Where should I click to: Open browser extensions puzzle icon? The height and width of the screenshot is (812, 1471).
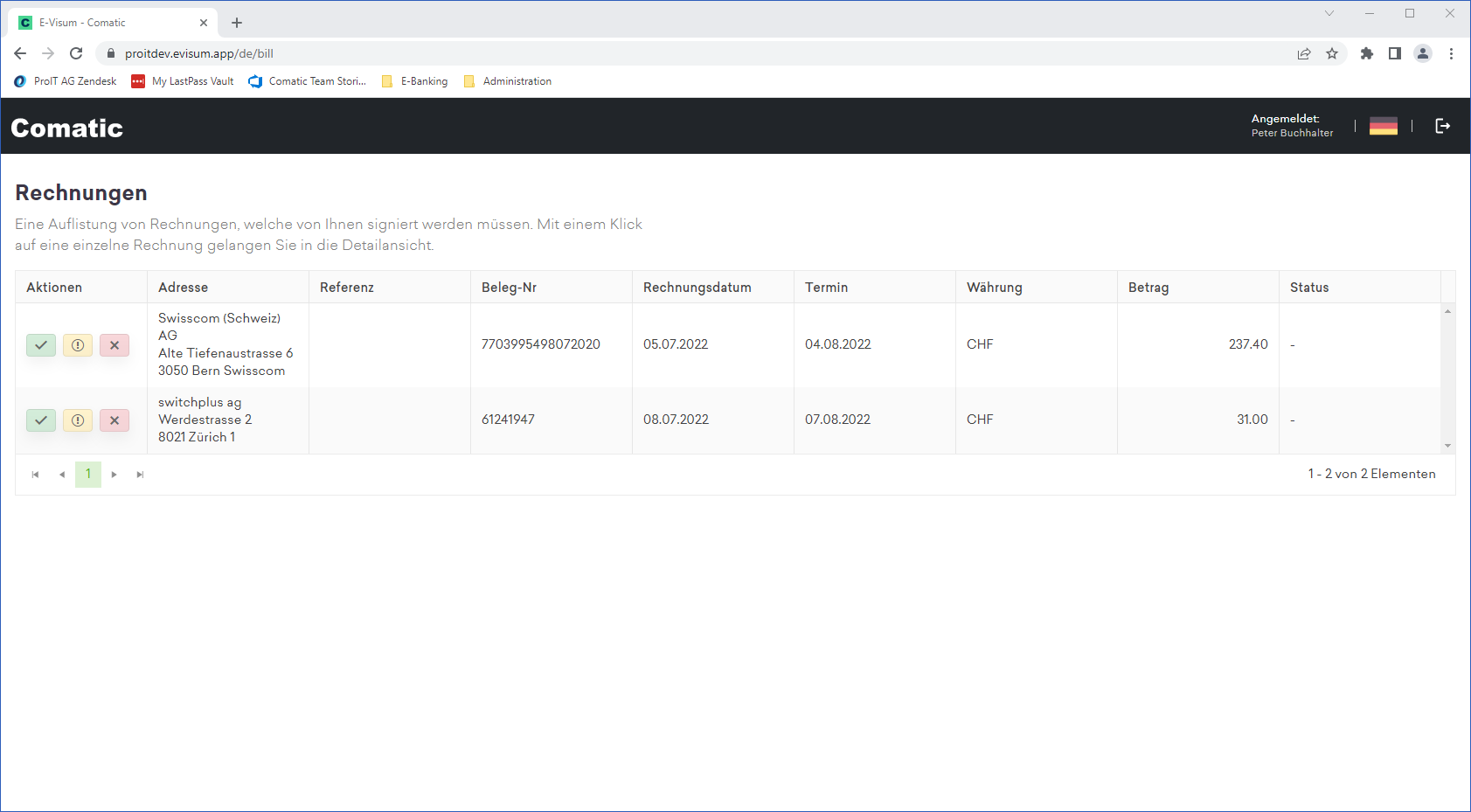pyautogui.click(x=1367, y=53)
